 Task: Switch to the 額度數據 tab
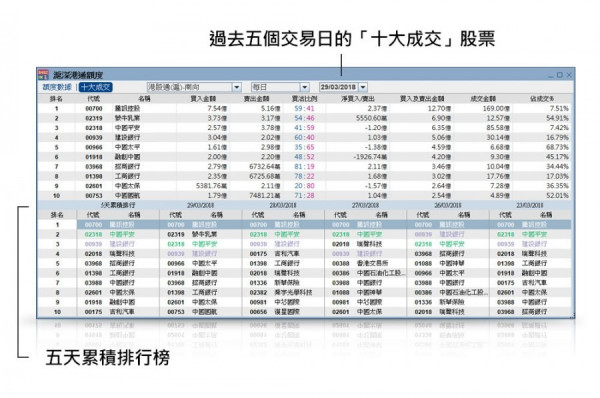tap(57, 87)
